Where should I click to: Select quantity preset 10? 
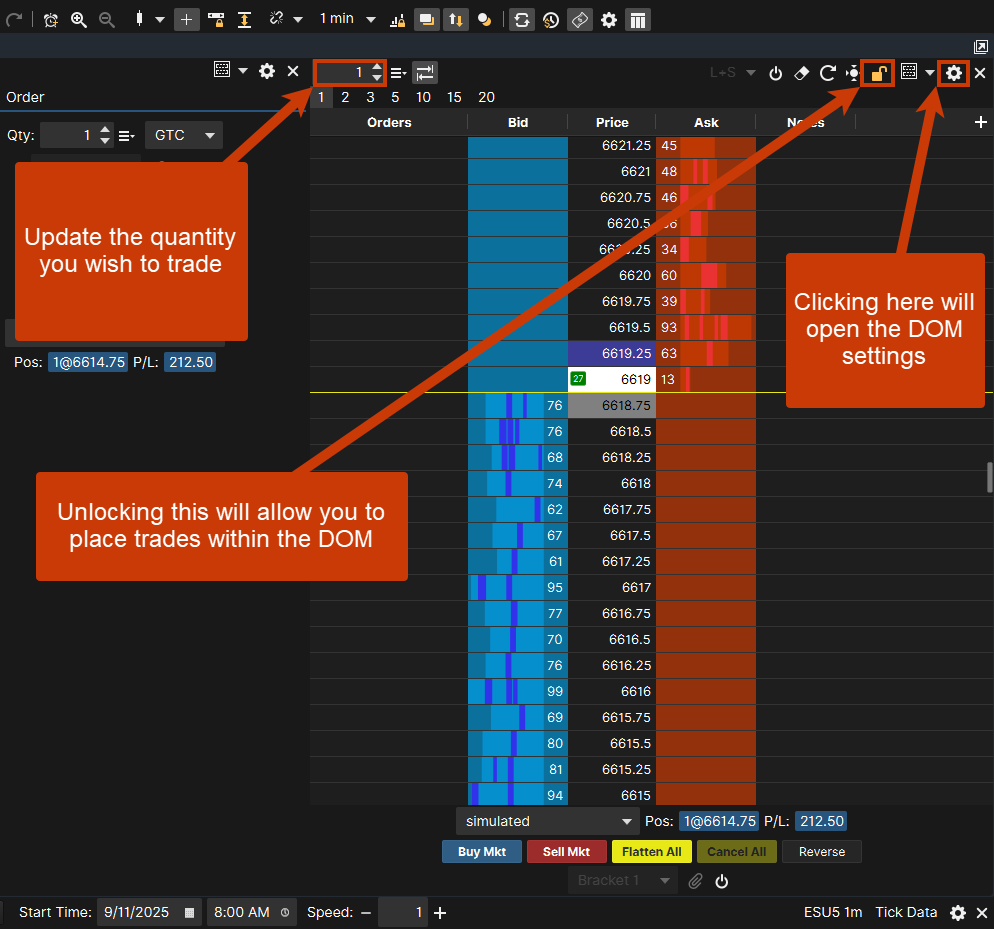pos(423,97)
